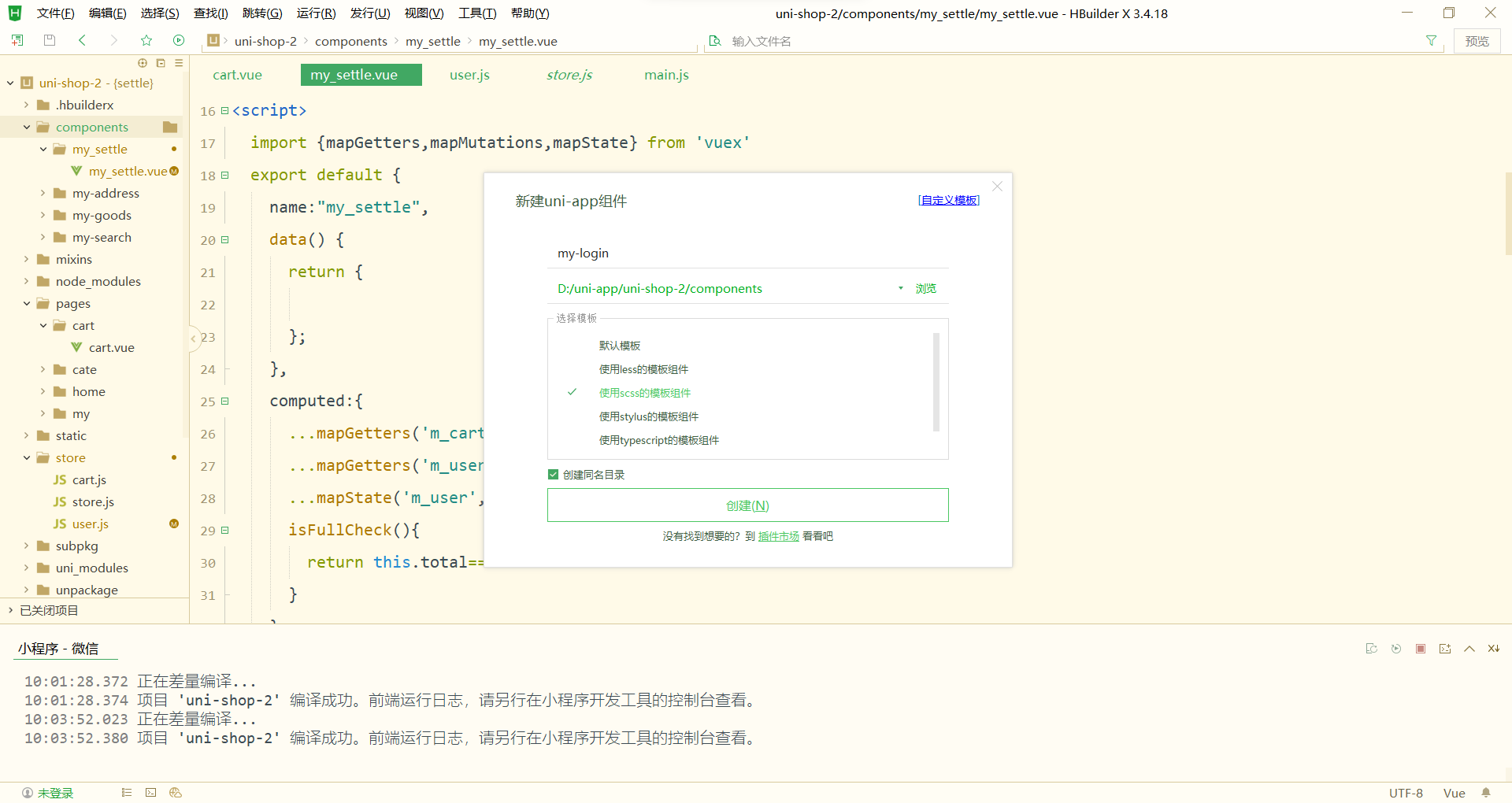Switch to the user.js tab
1512x803 pixels.
coord(469,75)
